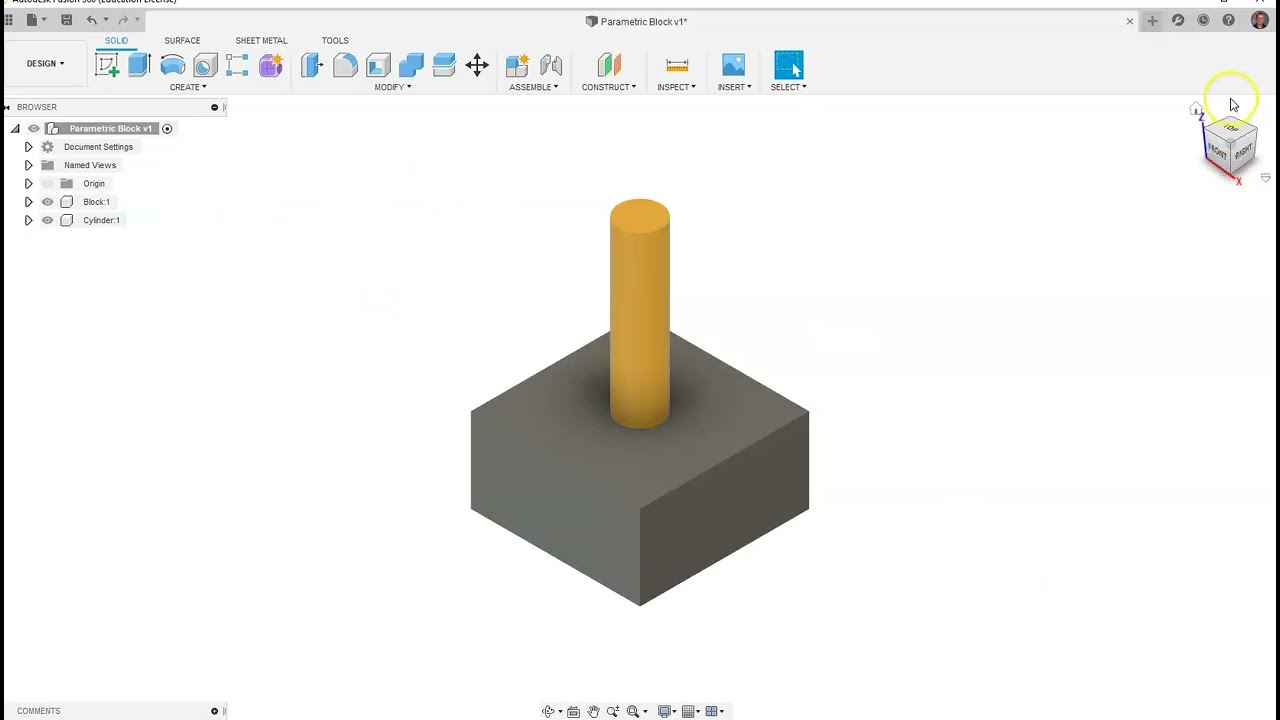Click the Look At icon in navigation bar
The width and height of the screenshot is (1280, 720).
pos(573,712)
